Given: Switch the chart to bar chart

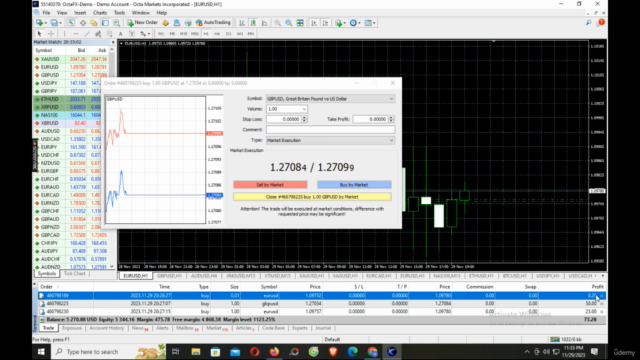Looking at the screenshot, I should point(242,23).
